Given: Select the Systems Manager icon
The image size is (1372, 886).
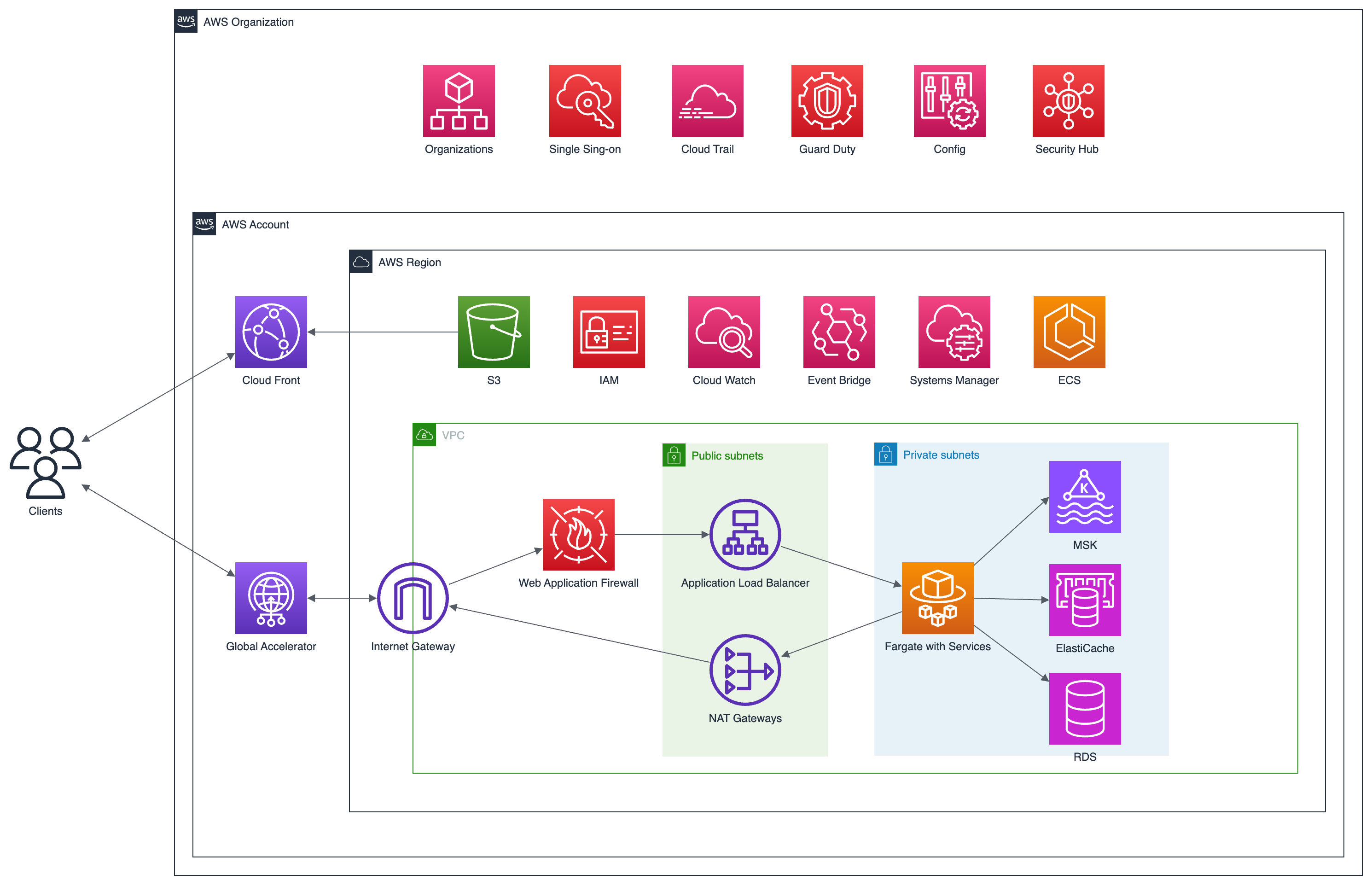Looking at the screenshot, I should (953, 332).
